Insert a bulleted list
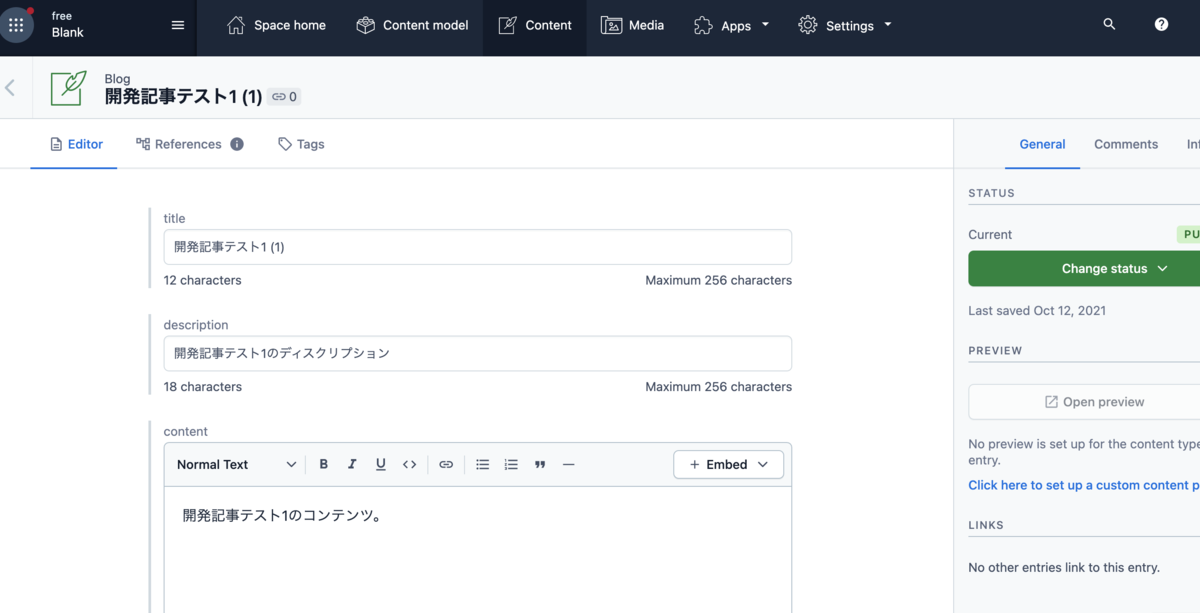 coord(483,464)
